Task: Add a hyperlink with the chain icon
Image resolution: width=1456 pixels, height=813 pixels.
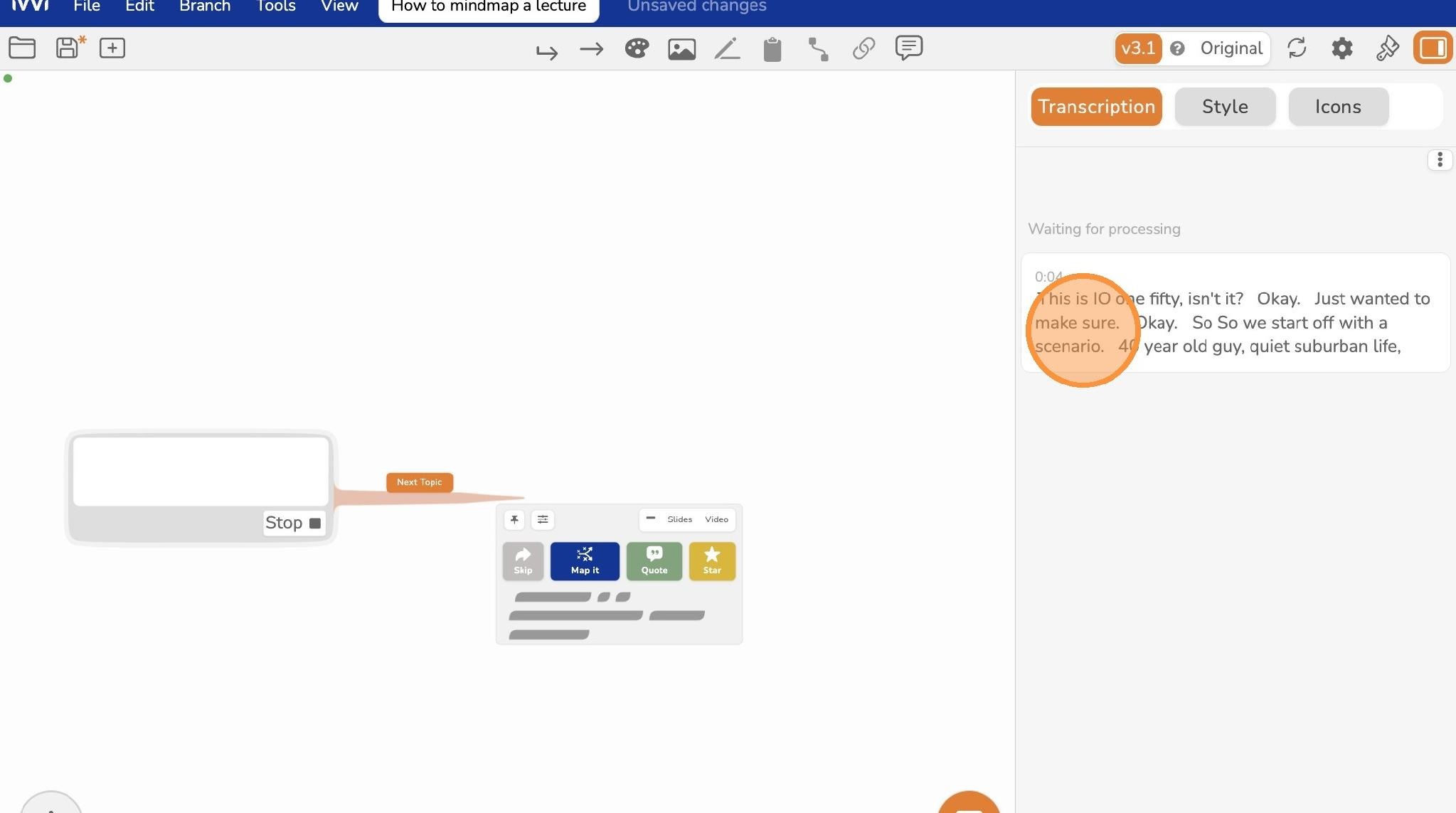Action: [863, 48]
